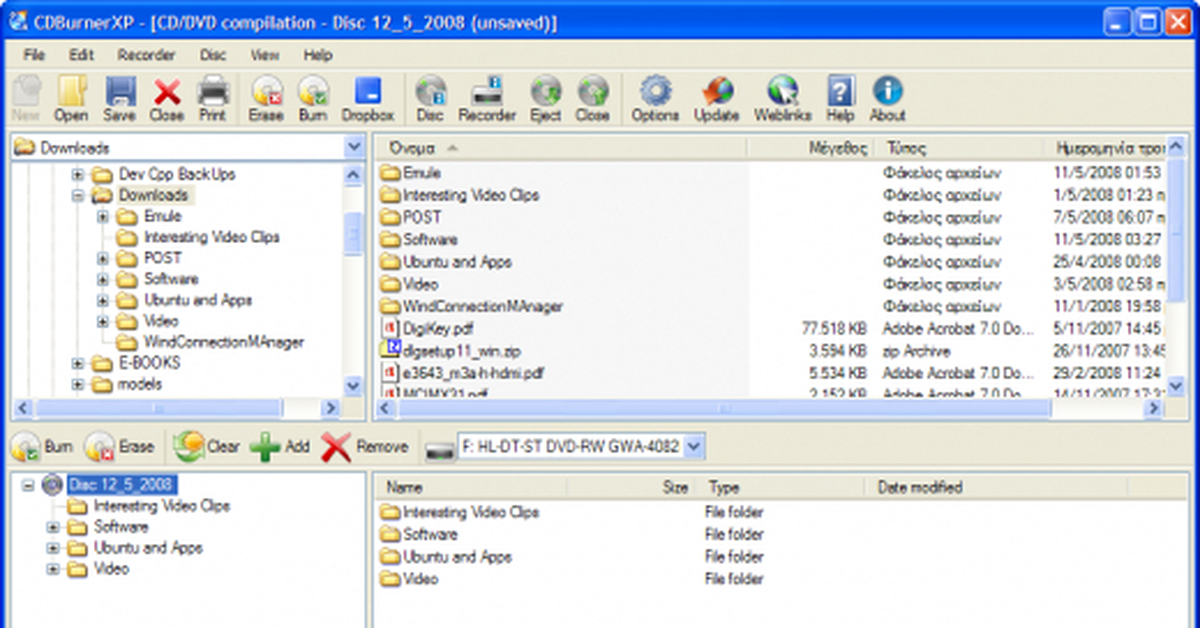
Task: Open the View menu
Action: pos(265,55)
